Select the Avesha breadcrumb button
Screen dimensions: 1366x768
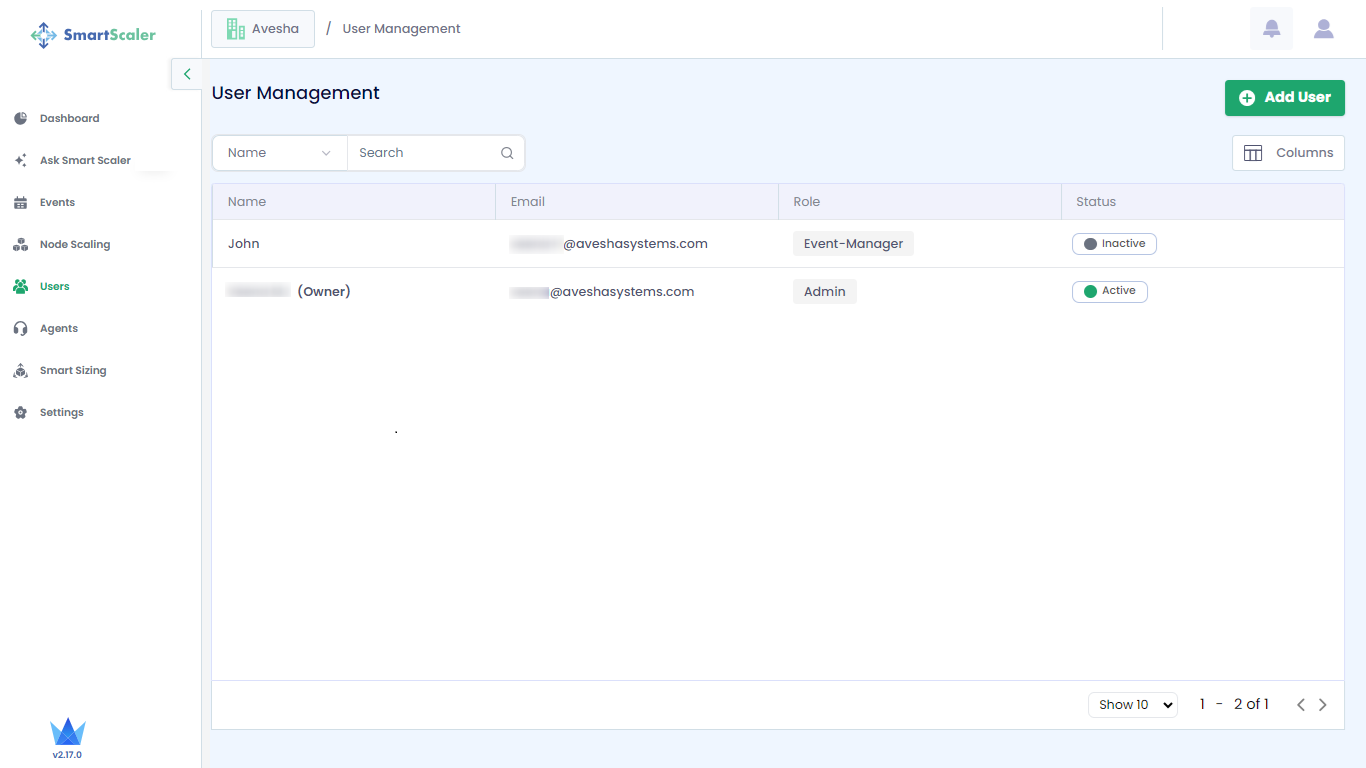263,29
